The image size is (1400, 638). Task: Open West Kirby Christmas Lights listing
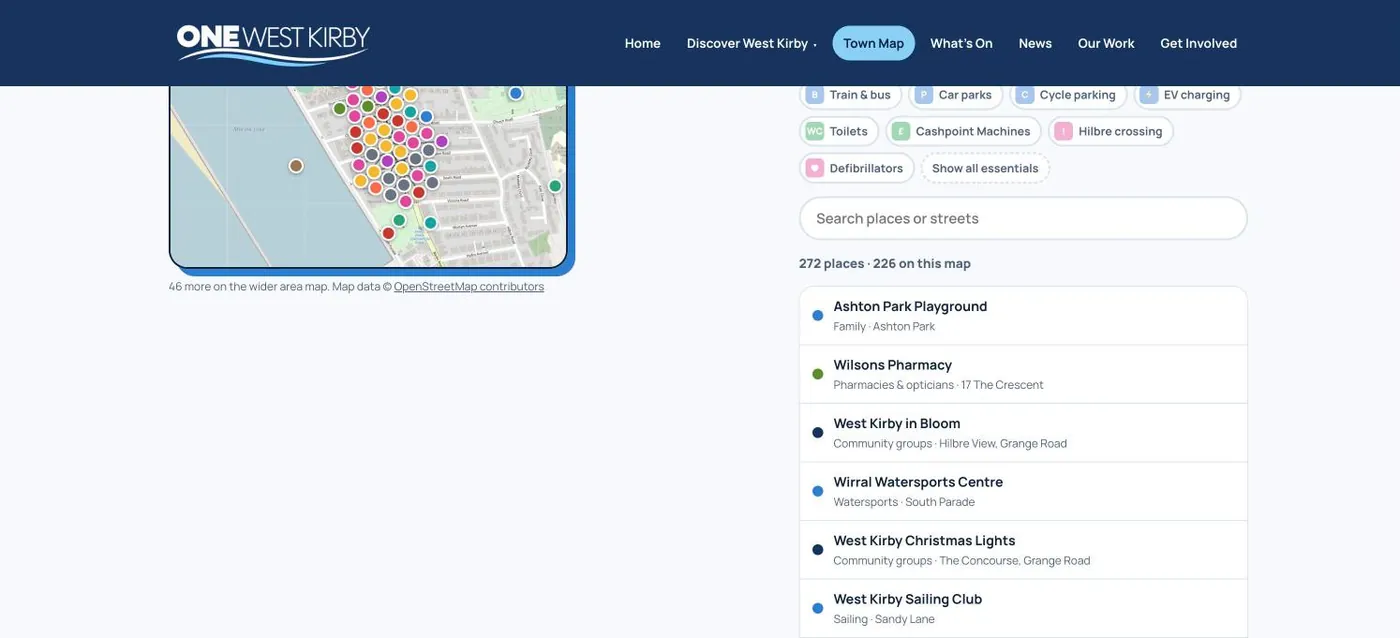(x=1023, y=550)
